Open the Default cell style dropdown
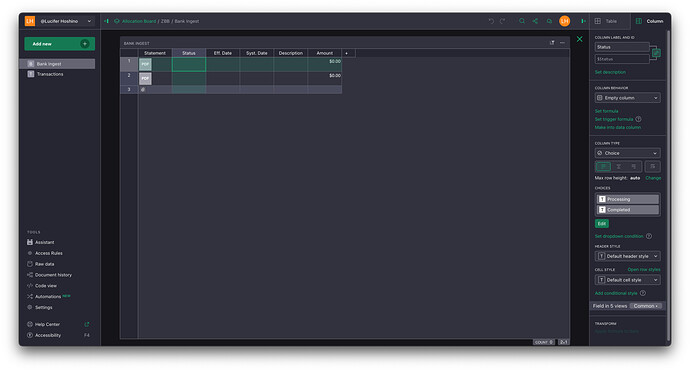 [x=628, y=280]
